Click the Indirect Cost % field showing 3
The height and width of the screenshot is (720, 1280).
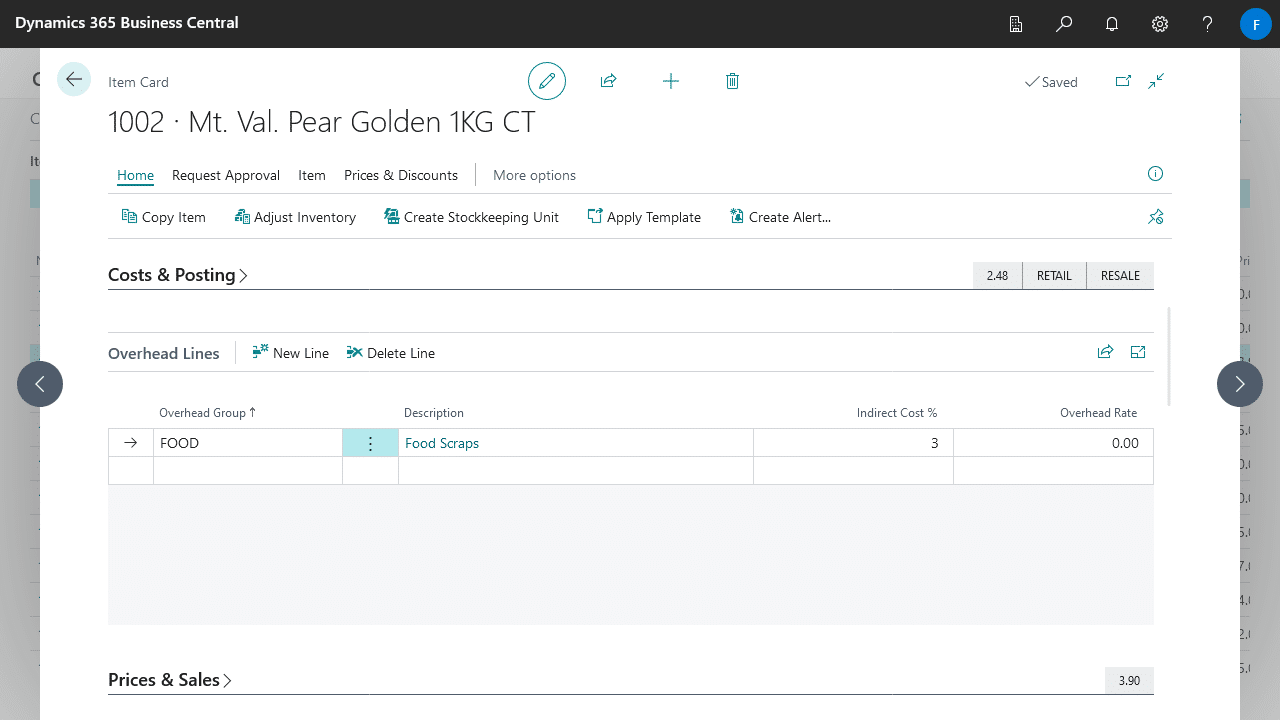(852, 443)
